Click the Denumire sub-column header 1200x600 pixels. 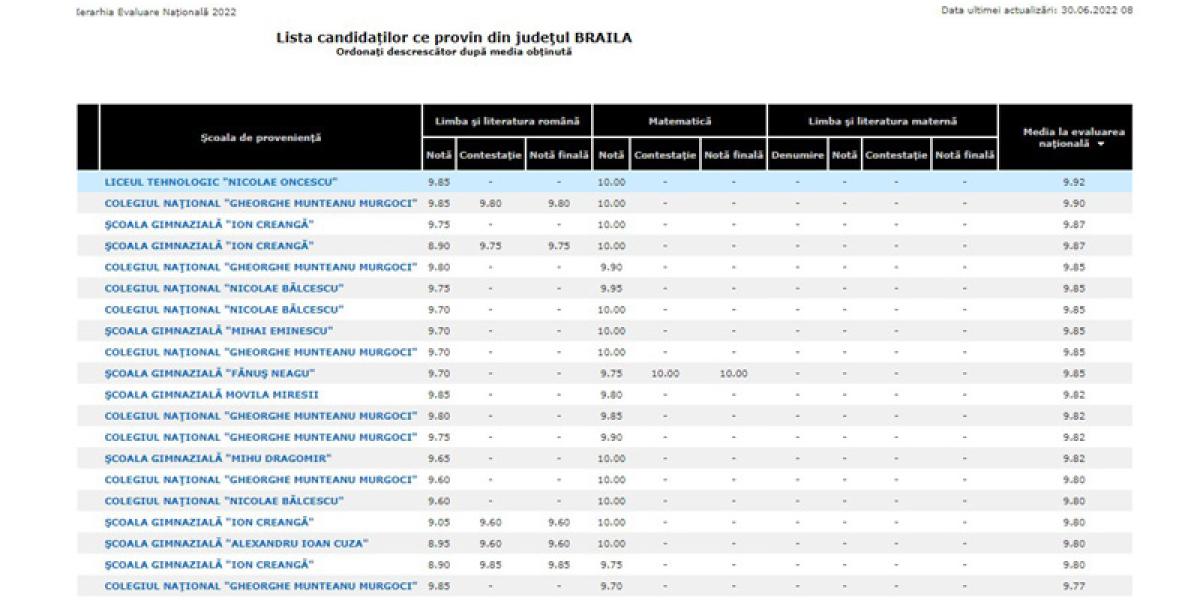797,155
